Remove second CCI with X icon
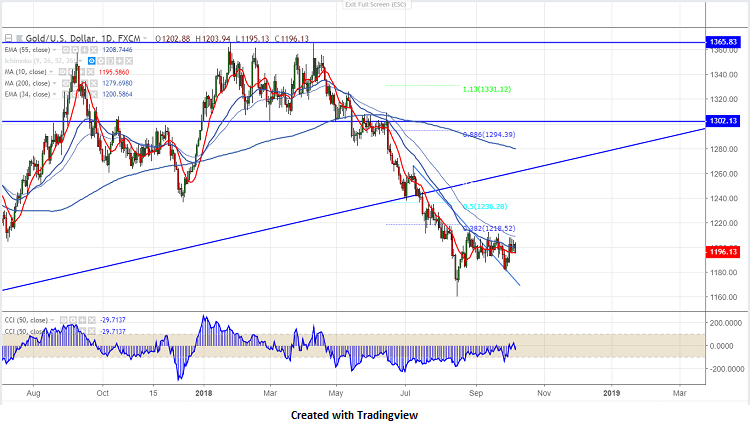Viewport: 752px width, 424px height. [x=92, y=331]
